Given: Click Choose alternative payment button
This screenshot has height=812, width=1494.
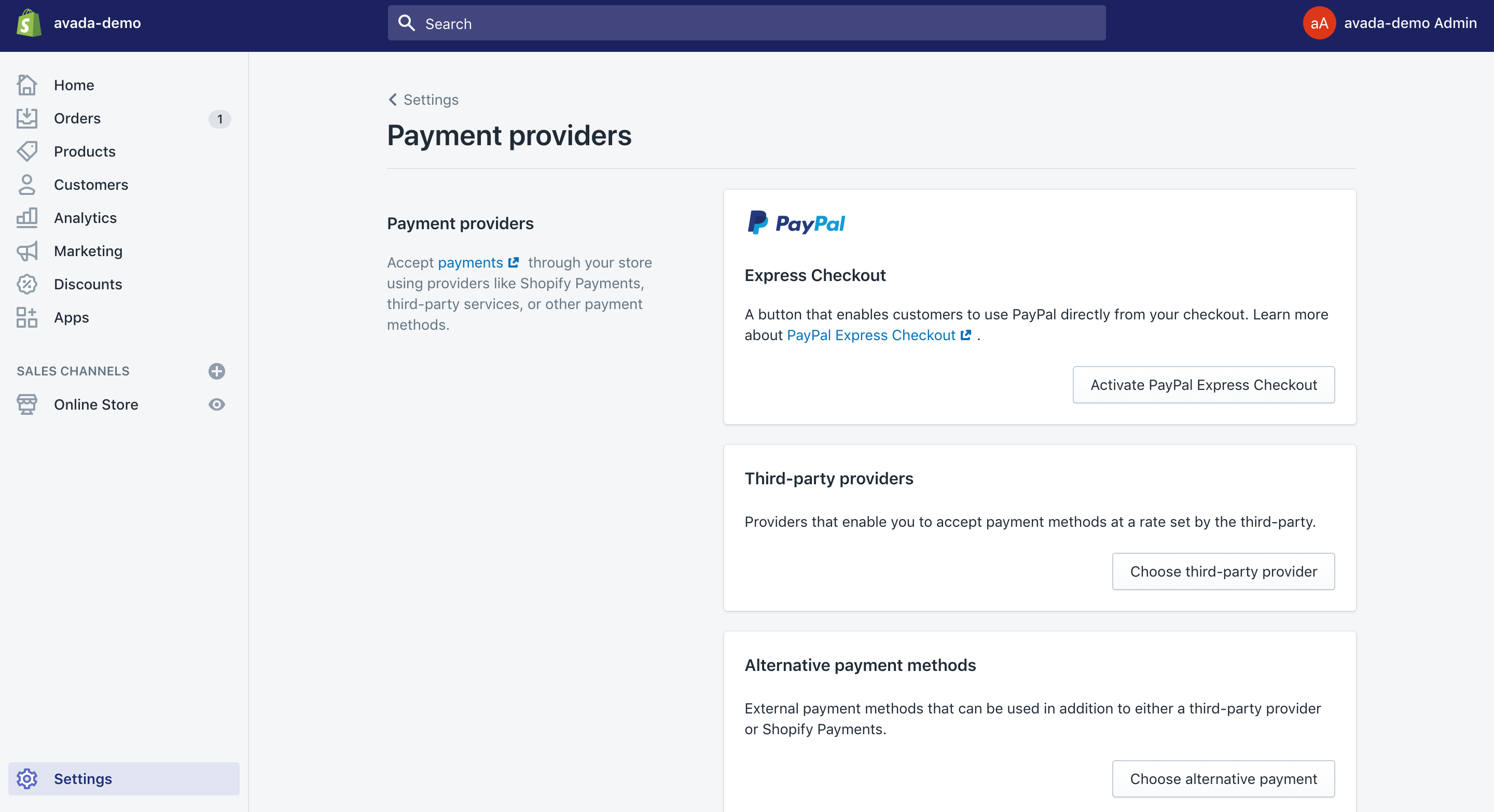Looking at the screenshot, I should pyautogui.click(x=1223, y=779).
